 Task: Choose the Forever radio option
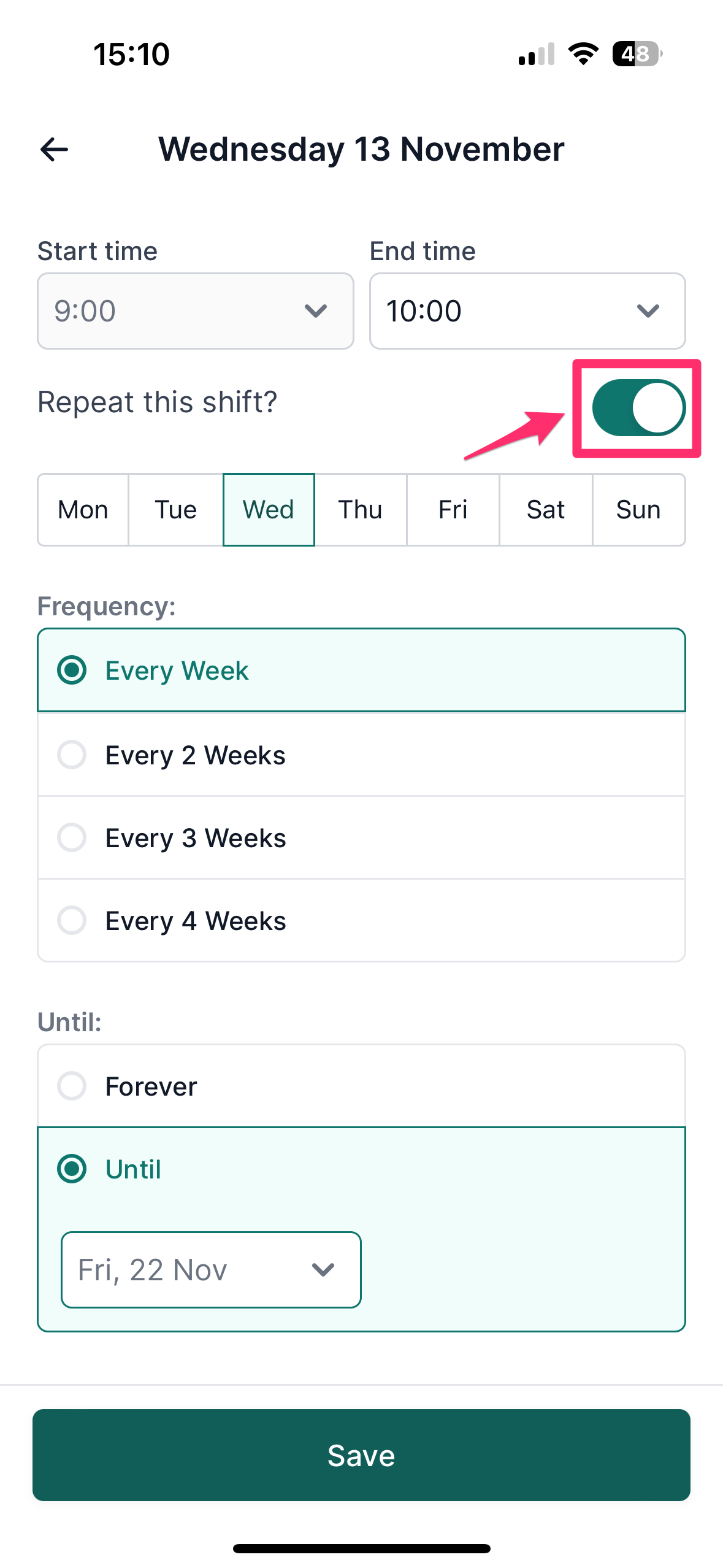click(361, 1086)
